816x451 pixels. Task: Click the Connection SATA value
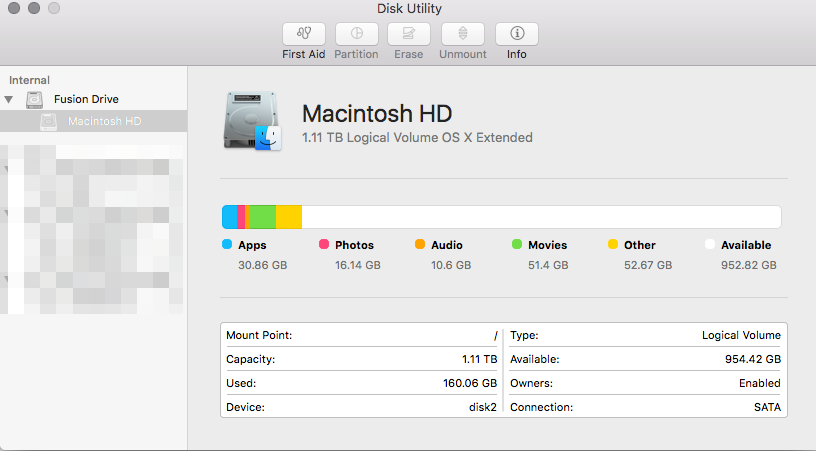(768, 407)
